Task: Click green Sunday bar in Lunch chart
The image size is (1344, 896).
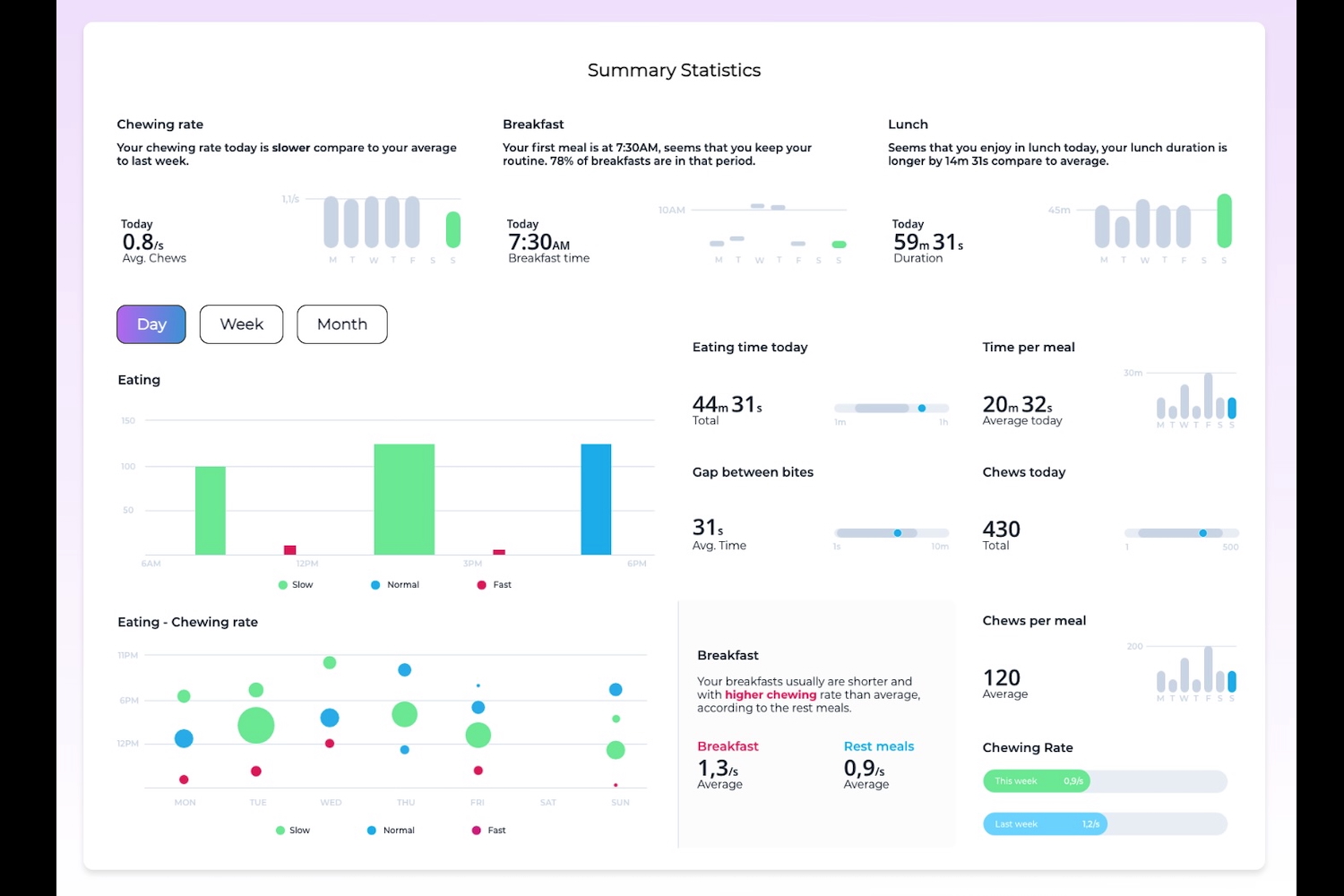Action: pos(1224,220)
